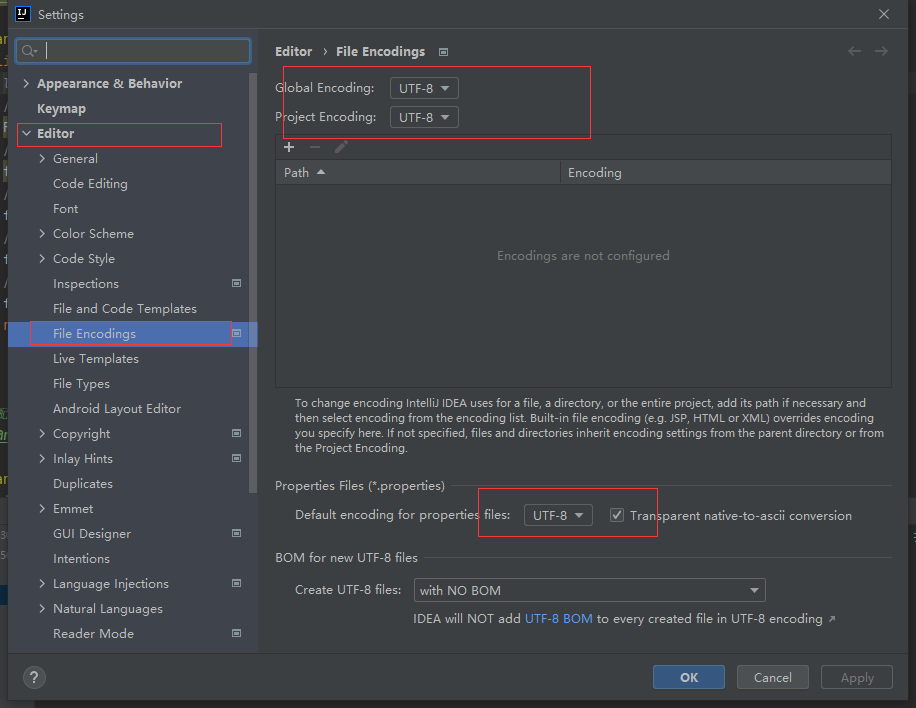Expand the Inlay Hints node
Screen dimensions: 916x708
42,459
